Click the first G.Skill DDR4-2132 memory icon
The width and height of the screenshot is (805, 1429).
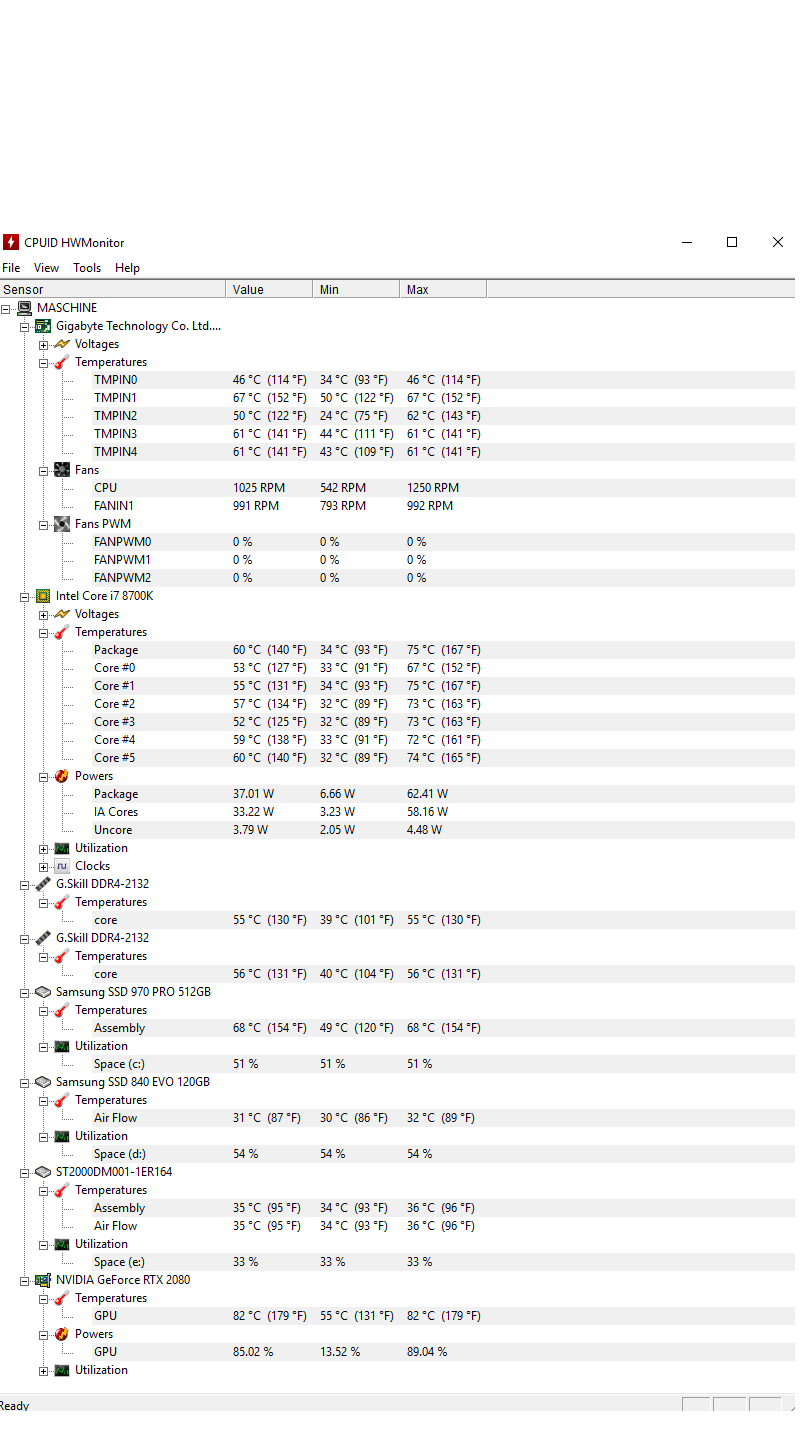43,884
